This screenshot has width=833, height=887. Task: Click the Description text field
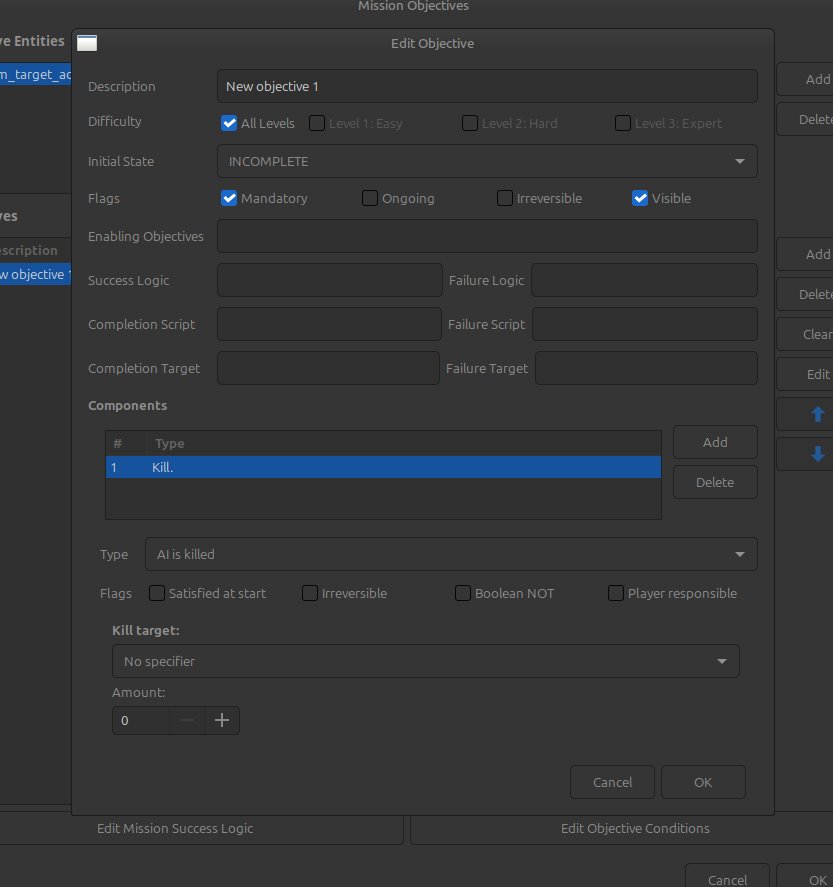click(487, 86)
